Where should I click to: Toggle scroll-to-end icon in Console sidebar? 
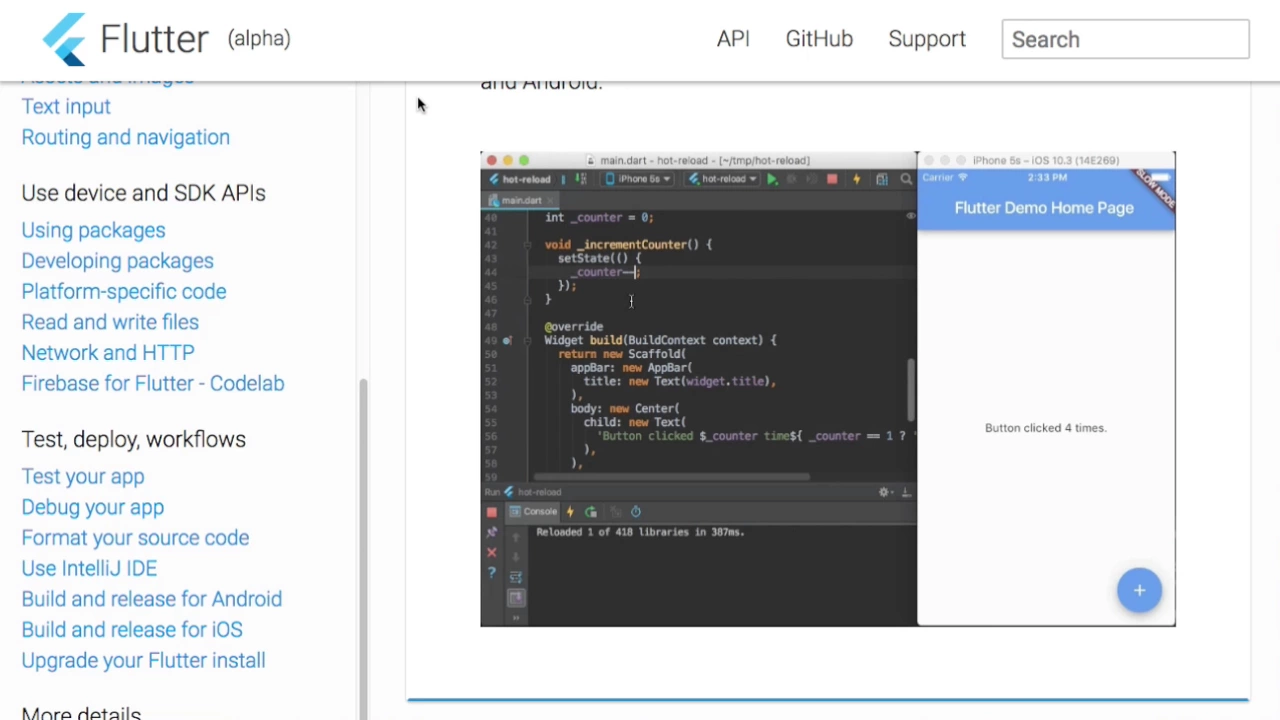(x=516, y=598)
